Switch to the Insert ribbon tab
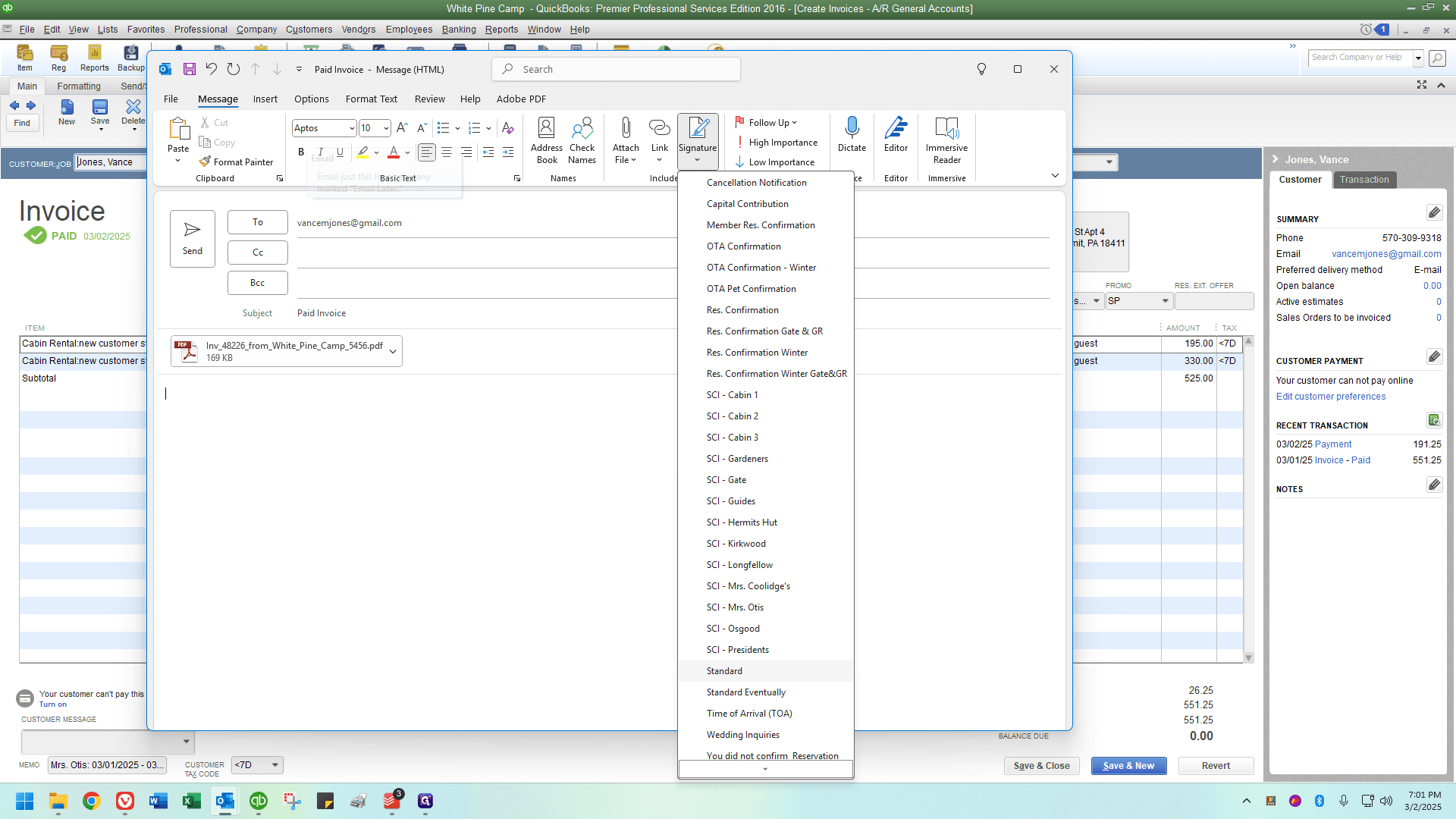 265,99
